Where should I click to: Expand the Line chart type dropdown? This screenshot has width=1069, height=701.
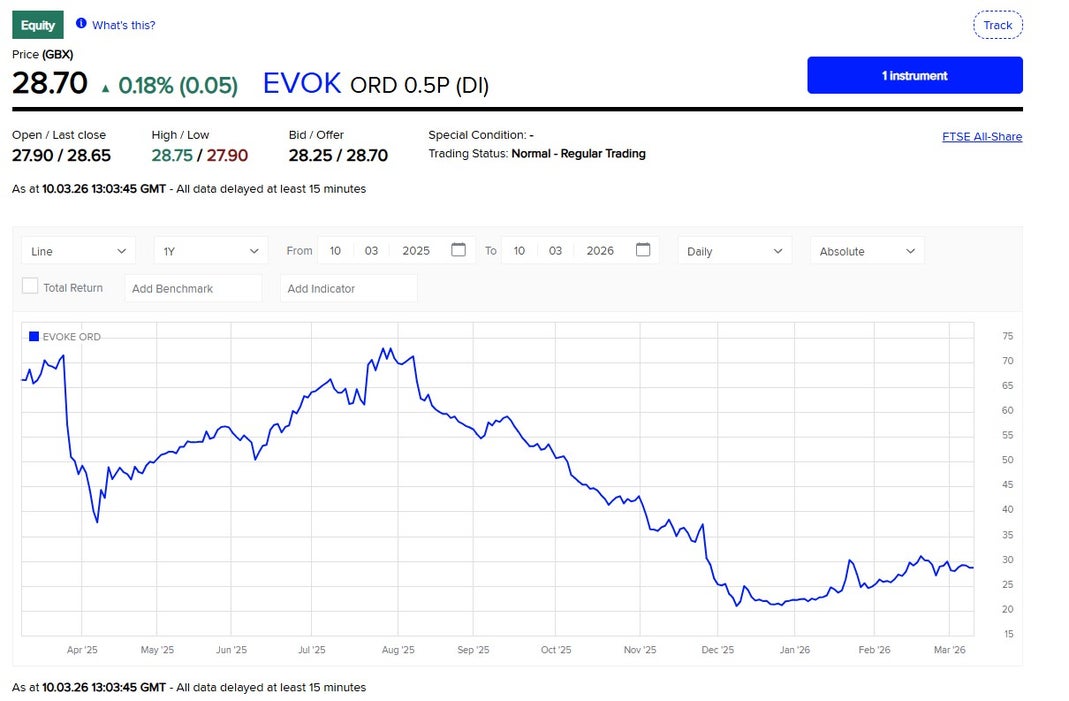tap(78, 251)
